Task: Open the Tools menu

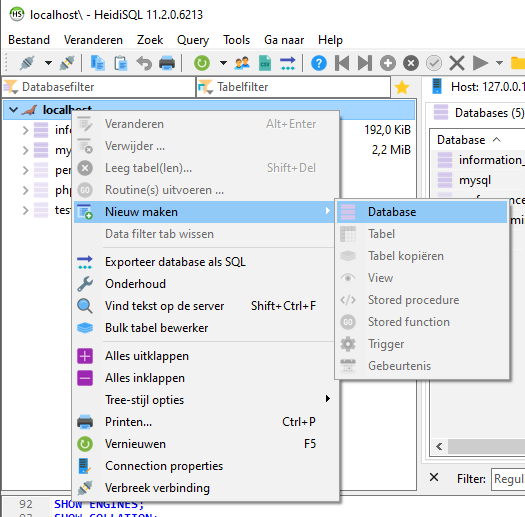Action: coord(236,40)
